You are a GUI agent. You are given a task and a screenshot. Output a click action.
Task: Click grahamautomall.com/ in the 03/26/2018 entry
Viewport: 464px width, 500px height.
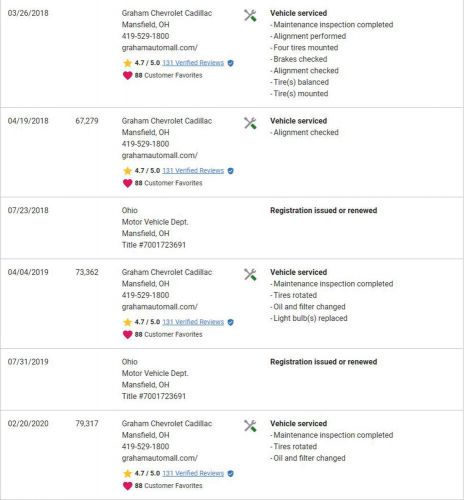pyautogui.click(x=160, y=48)
